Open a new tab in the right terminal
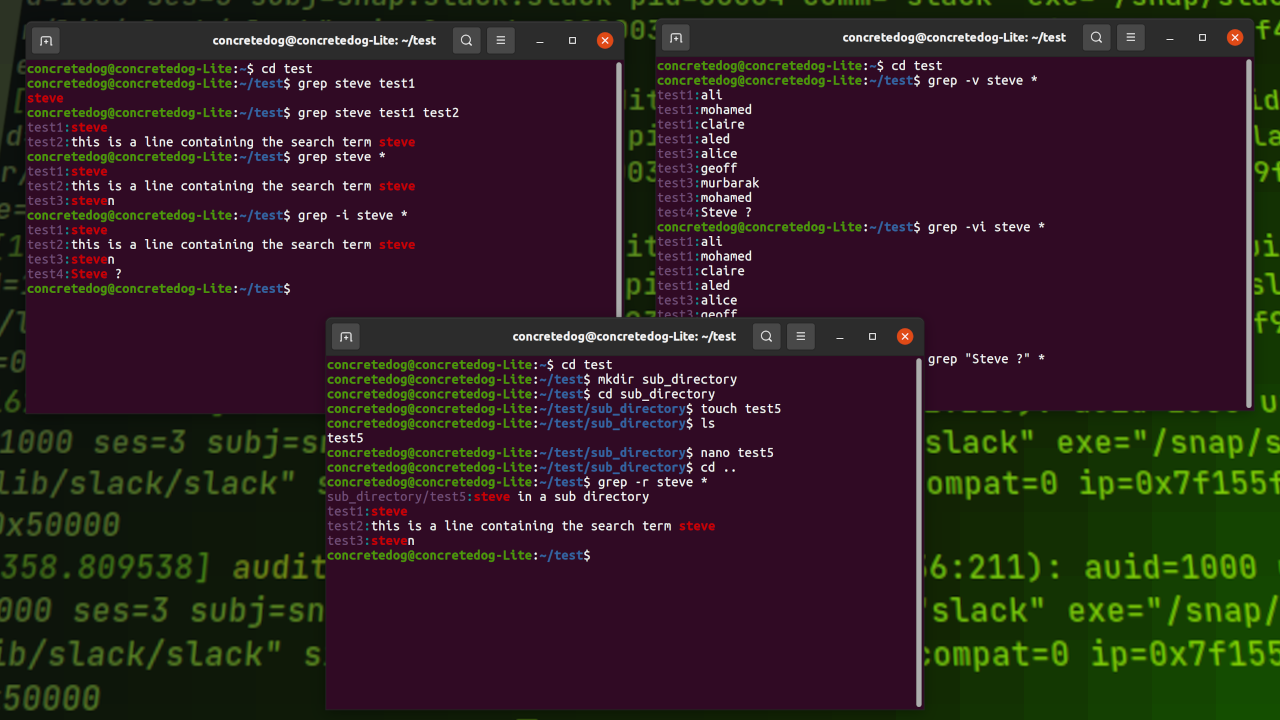 [x=676, y=37]
